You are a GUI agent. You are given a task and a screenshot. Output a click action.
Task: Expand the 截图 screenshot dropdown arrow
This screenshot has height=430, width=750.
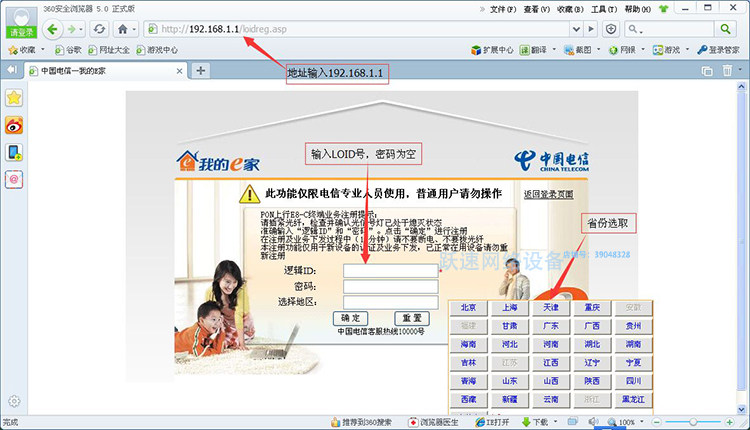[x=598, y=49]
